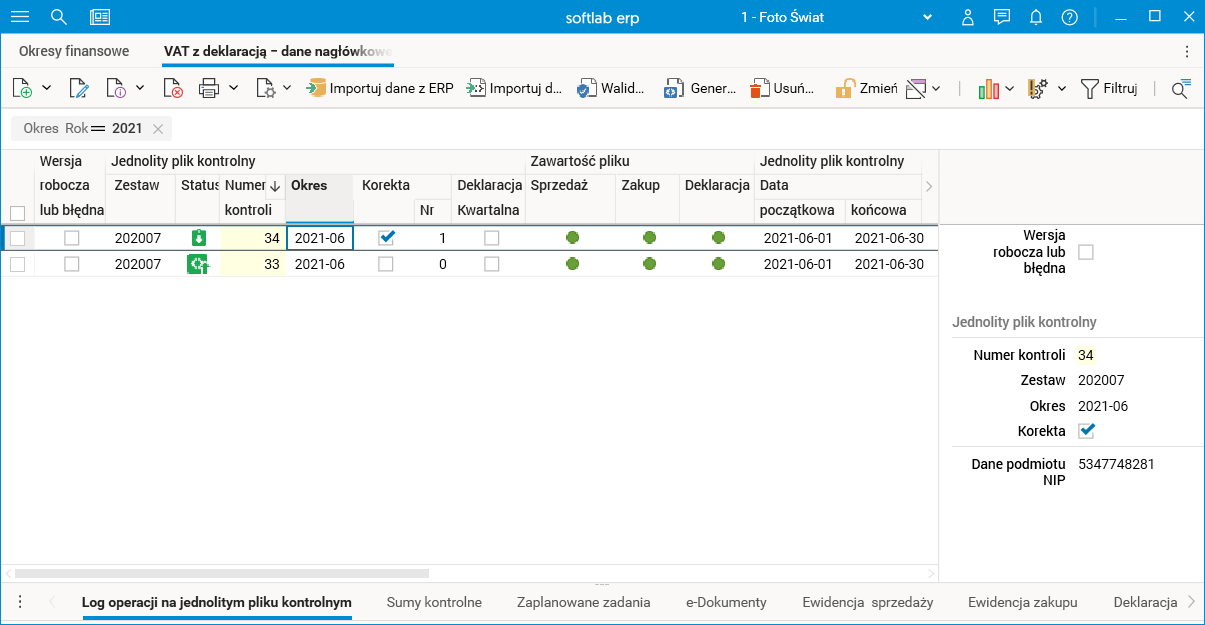Click the Filtruj filter button
1205x625 pixels.
(x=1109, y=88)
